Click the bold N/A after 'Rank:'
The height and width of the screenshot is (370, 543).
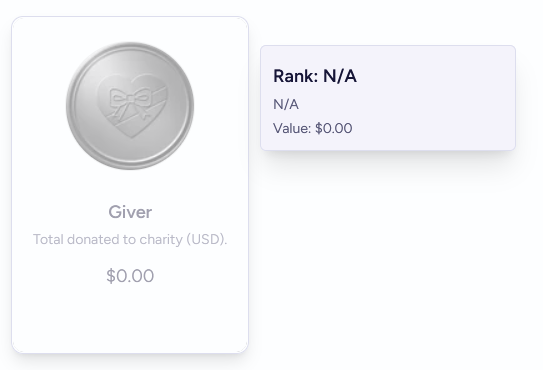point(340,76)
